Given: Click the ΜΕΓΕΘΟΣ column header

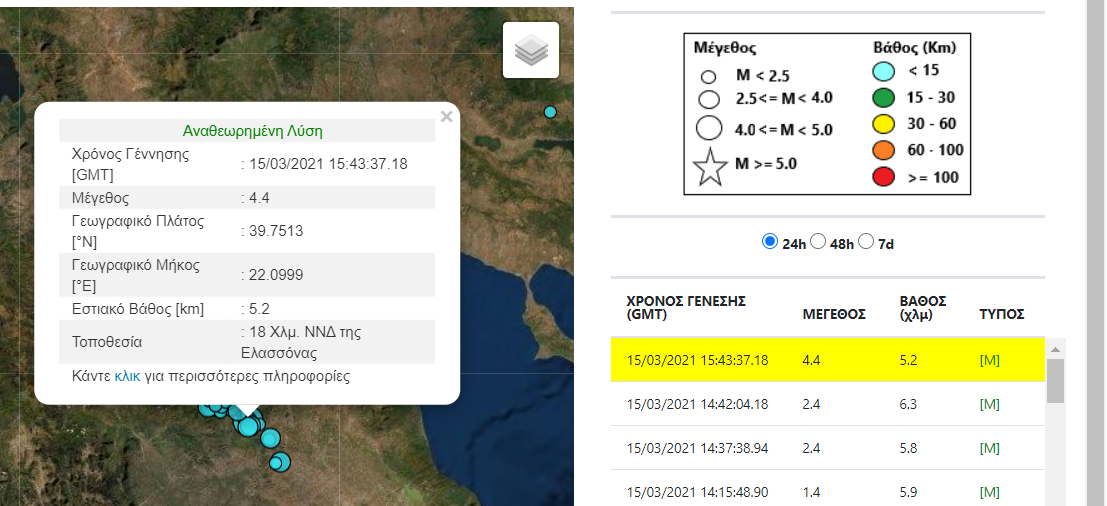Looking at the screenshot, I should click(834, 313).
